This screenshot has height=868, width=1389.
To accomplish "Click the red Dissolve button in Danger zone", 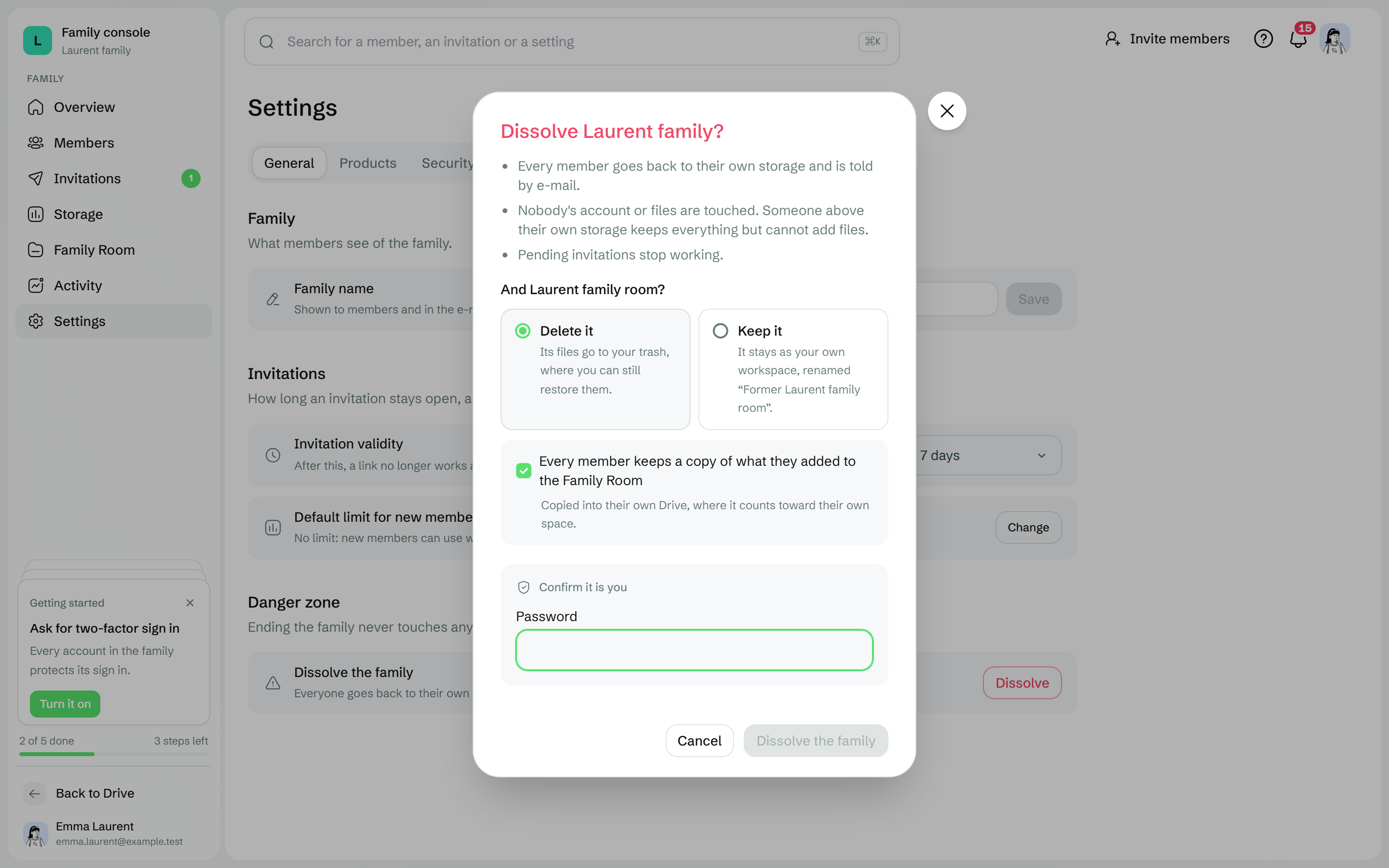I will click(1021, 682).
